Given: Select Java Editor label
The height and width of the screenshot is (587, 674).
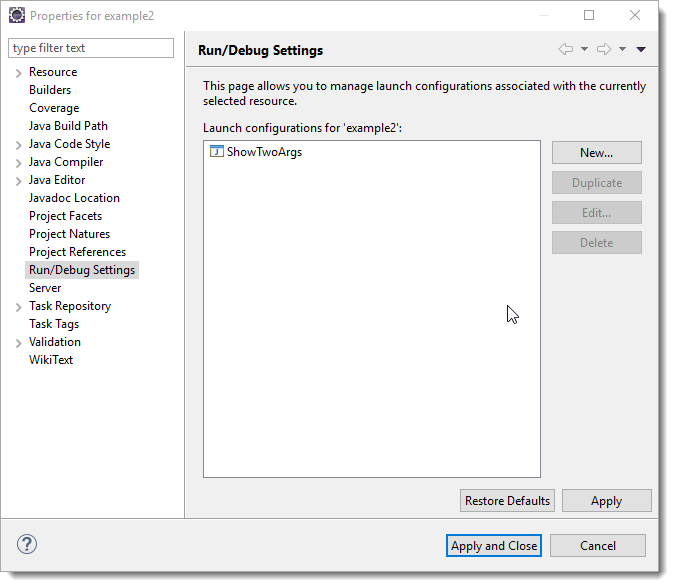Looking at the screenshot, I should pyautogui.click(x=57, y=180).
